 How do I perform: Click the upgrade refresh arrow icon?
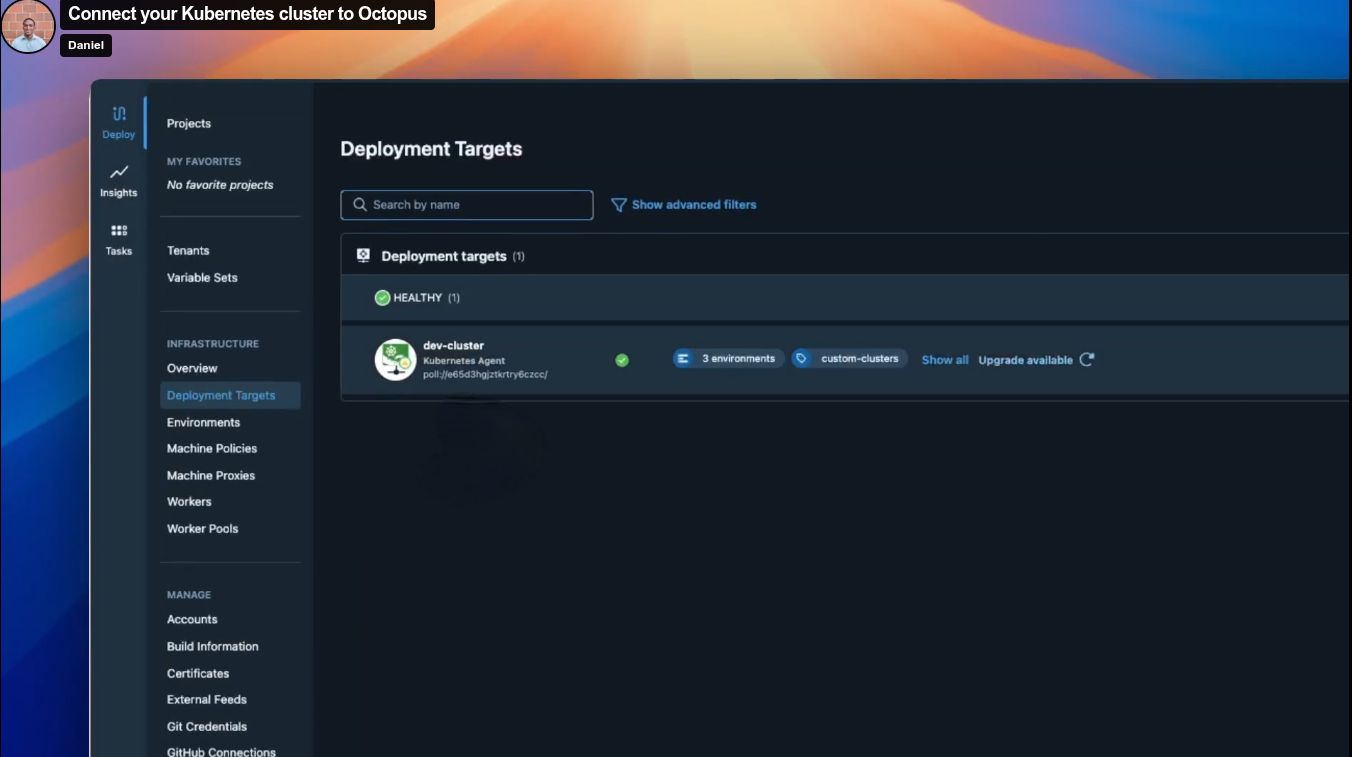(1087, 359)
